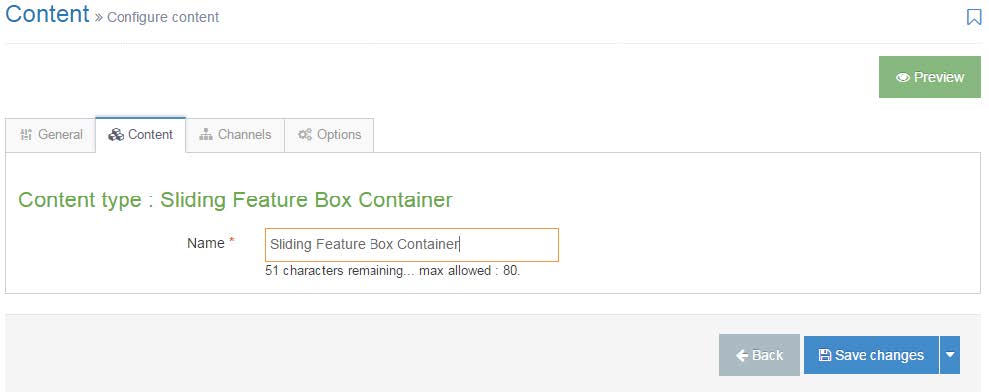Image resolution: width=989 pixels, height=392 pixels.
Task: Click the eye icon on the Preview button
Action: (x=903, y=78)
